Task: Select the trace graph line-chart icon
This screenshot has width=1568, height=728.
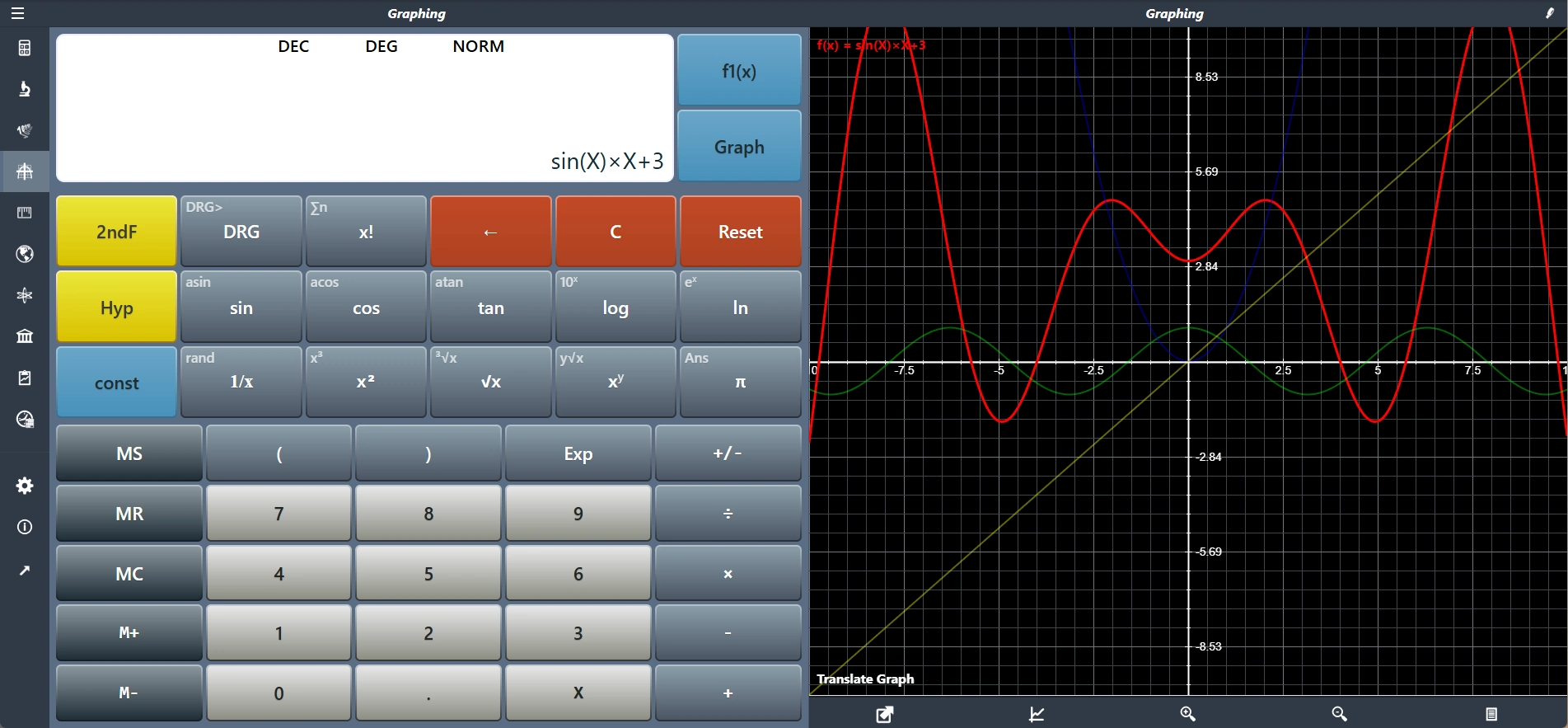Action: [x=1037, y=714]
